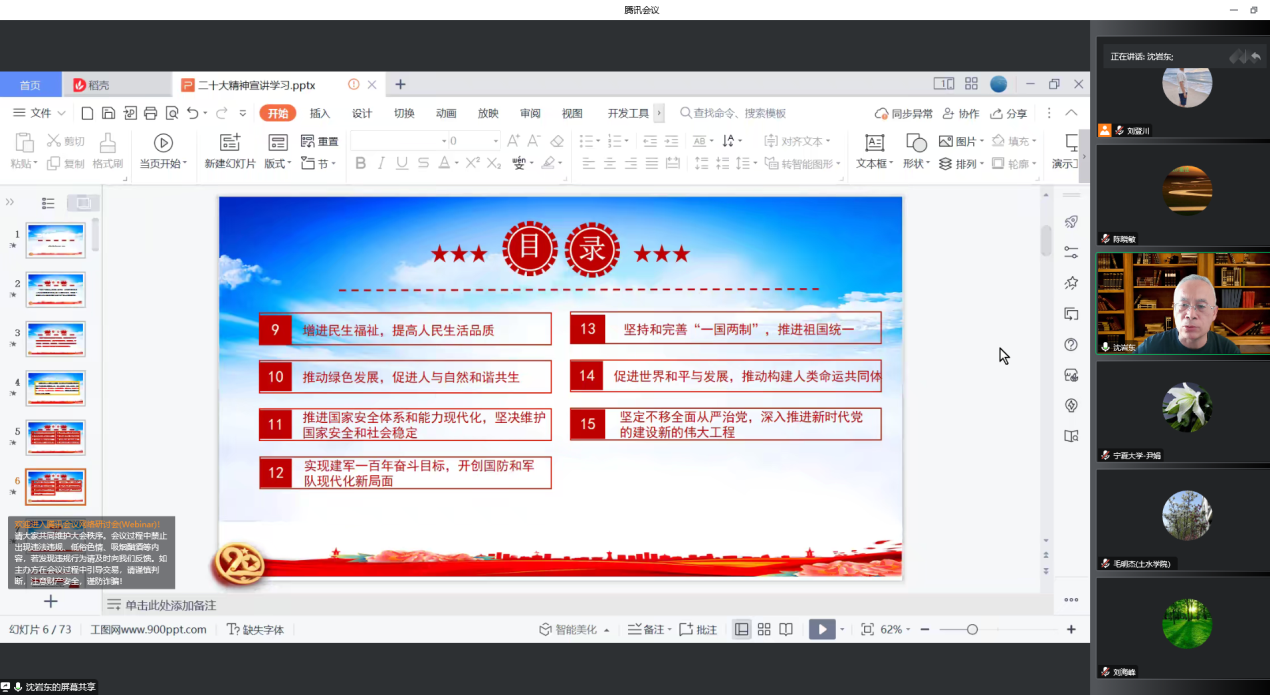The height and width of the screenshot is (695, 1270).
Task: Toggle Bold formatting button
Action: tap(361, 163)
